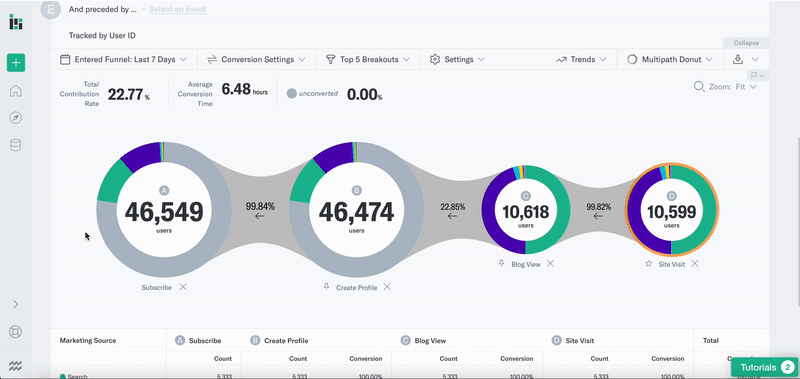800x379 pixels.
Task: Open the Multipath Donut chart type dropdown
Action: [670, 60]
